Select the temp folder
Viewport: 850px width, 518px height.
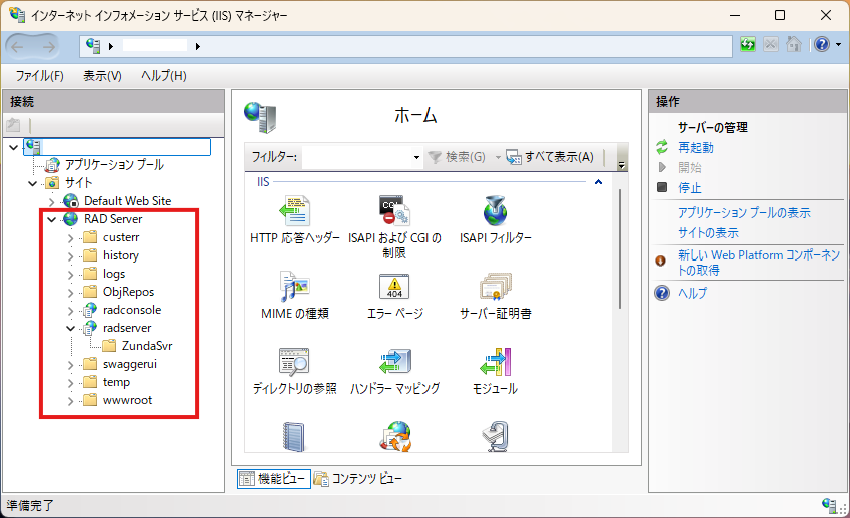[116, 383]
